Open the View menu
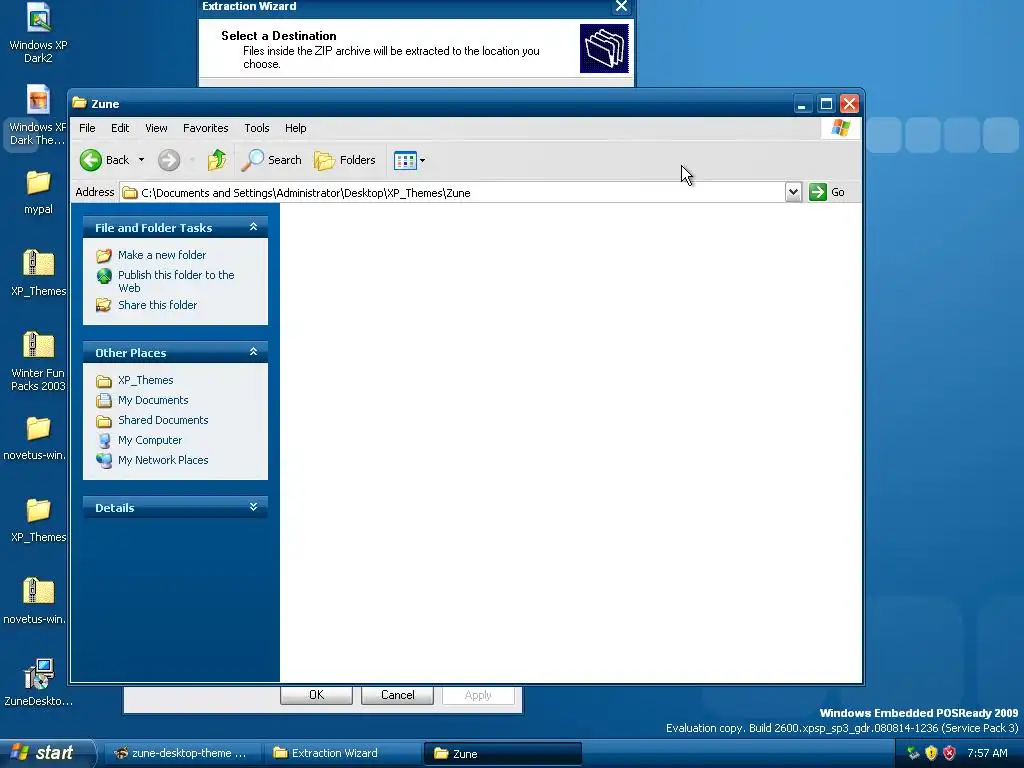The width and height of the screenshot is (1024, 768). coord(156,128)
